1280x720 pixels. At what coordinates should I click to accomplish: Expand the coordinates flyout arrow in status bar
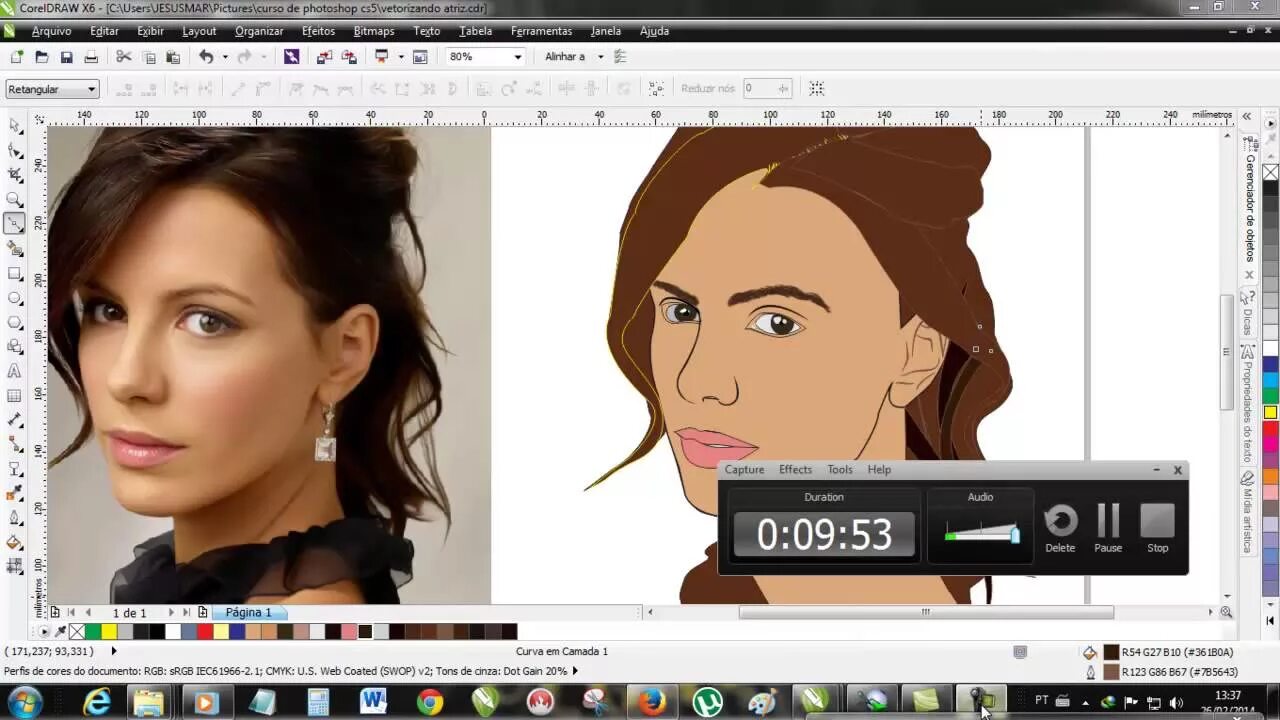113,651
